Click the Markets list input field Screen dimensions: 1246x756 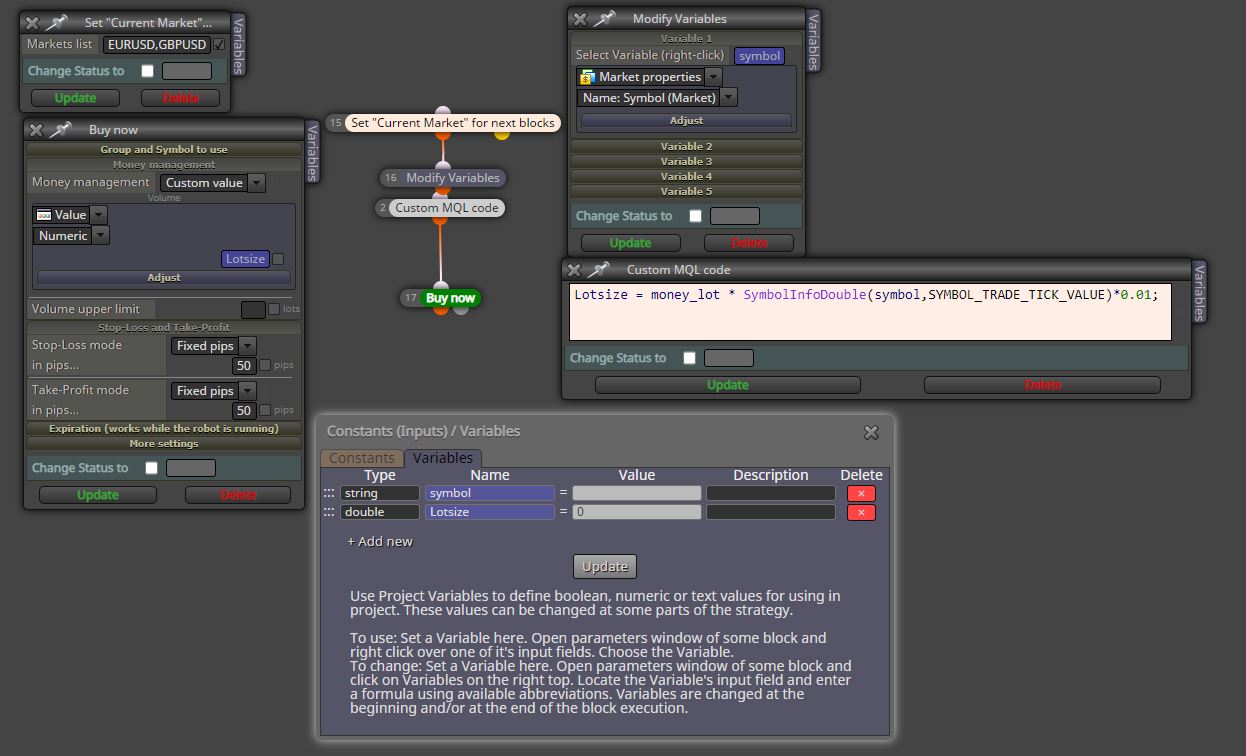pos(156,44)
